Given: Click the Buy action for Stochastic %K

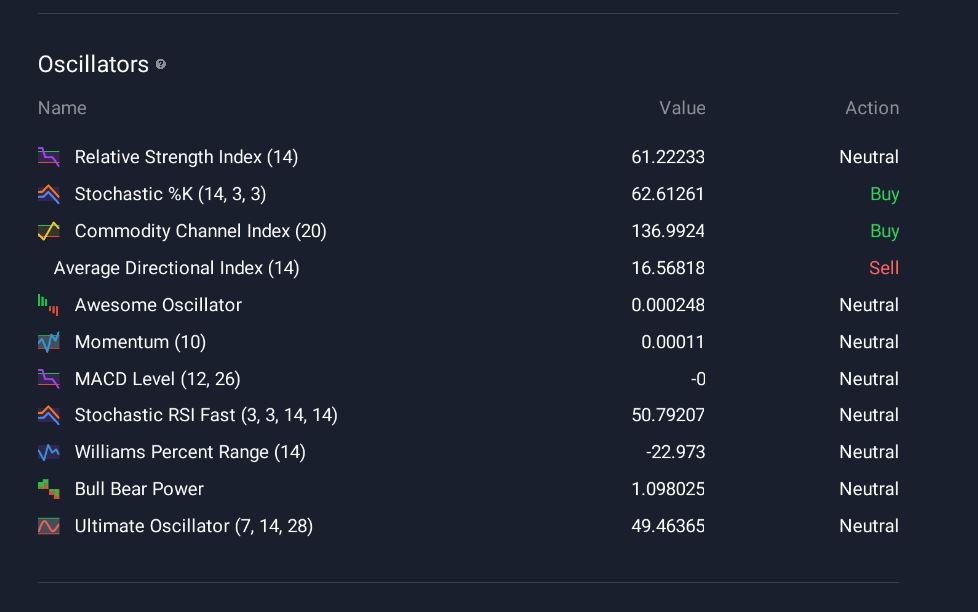Looking at the screenshot, I should pyautogui.click(x=884, y=194).
